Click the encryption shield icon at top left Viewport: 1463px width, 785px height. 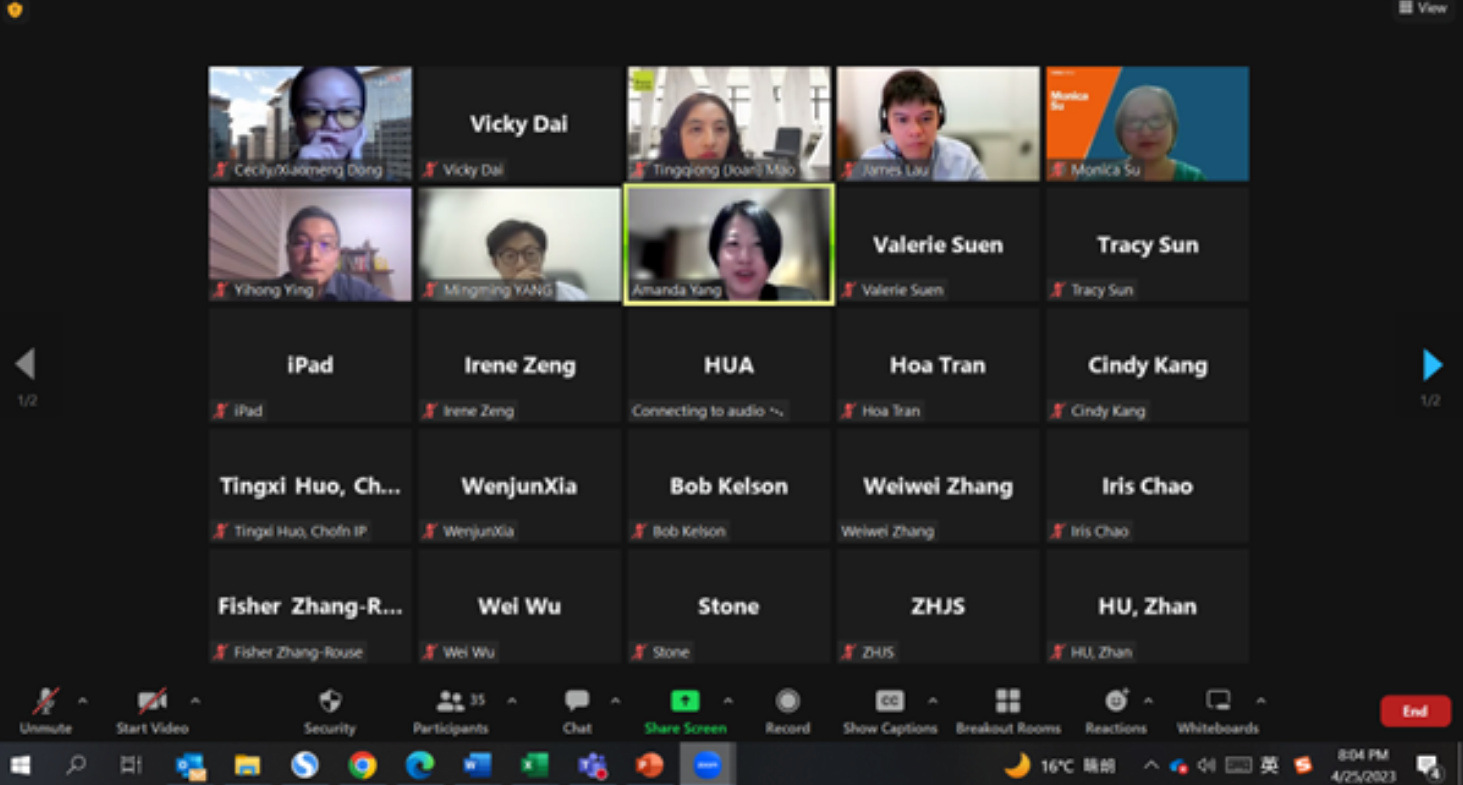14,10
